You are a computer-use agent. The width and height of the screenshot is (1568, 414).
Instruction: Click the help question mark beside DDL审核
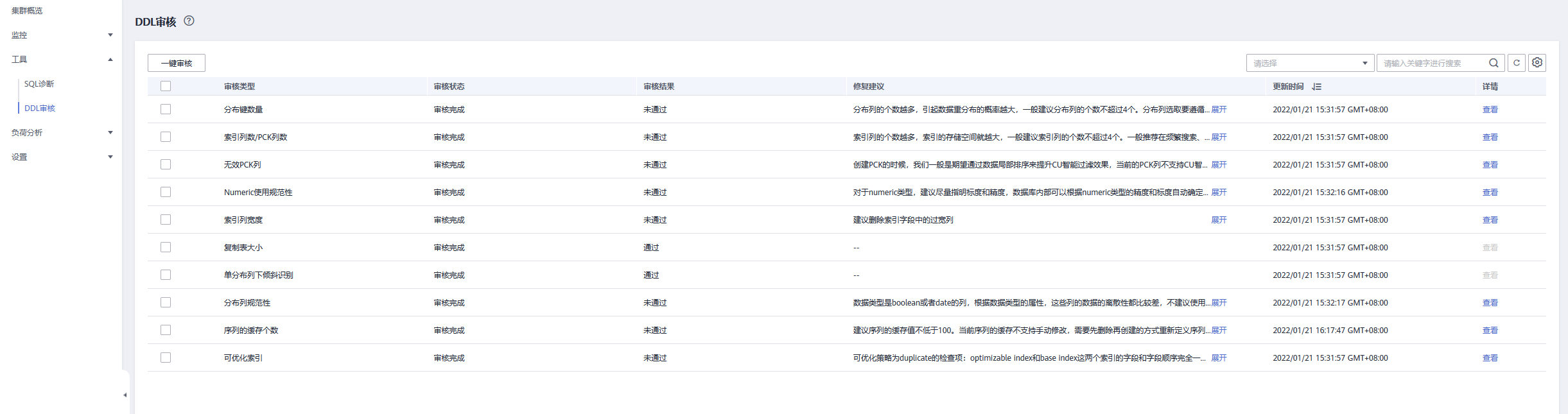[189, 21]
